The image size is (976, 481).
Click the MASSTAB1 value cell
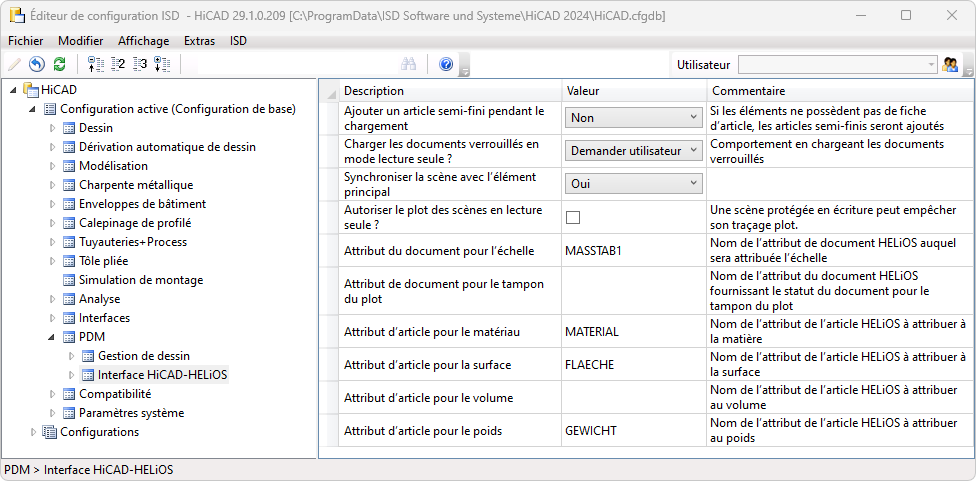coord(634,251)
